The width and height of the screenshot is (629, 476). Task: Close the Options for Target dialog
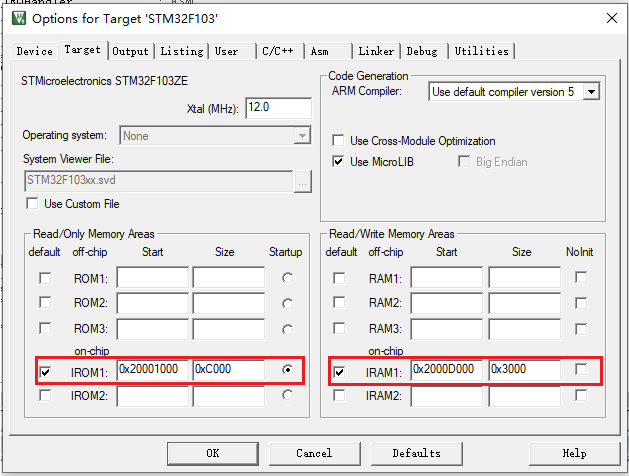(611, 18)
